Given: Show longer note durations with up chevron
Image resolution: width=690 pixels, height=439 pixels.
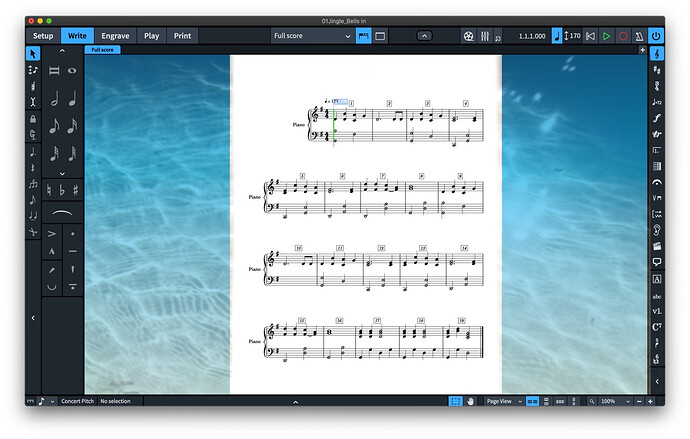Looking at the screenshot, I should coord(62,51).
